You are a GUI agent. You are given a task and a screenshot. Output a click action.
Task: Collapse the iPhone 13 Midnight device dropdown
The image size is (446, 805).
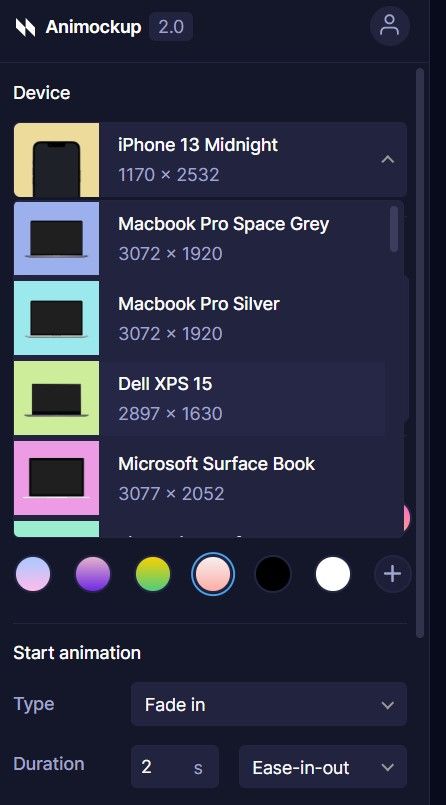tap(387, 160)
